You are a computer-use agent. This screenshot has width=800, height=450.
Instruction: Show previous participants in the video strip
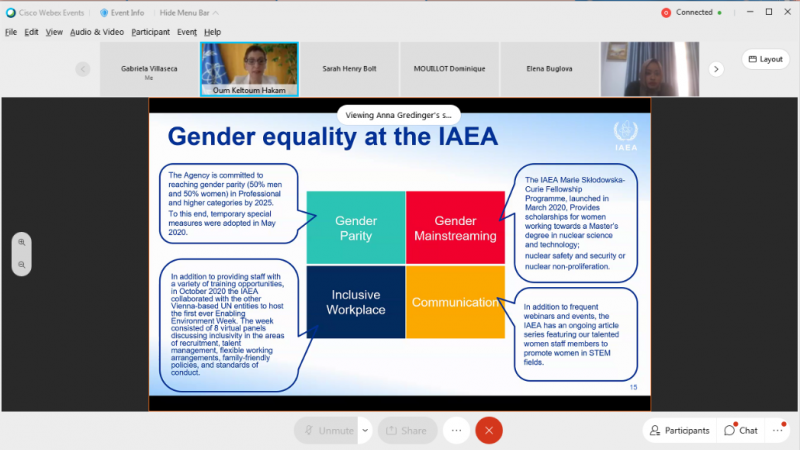click(83, 69)
